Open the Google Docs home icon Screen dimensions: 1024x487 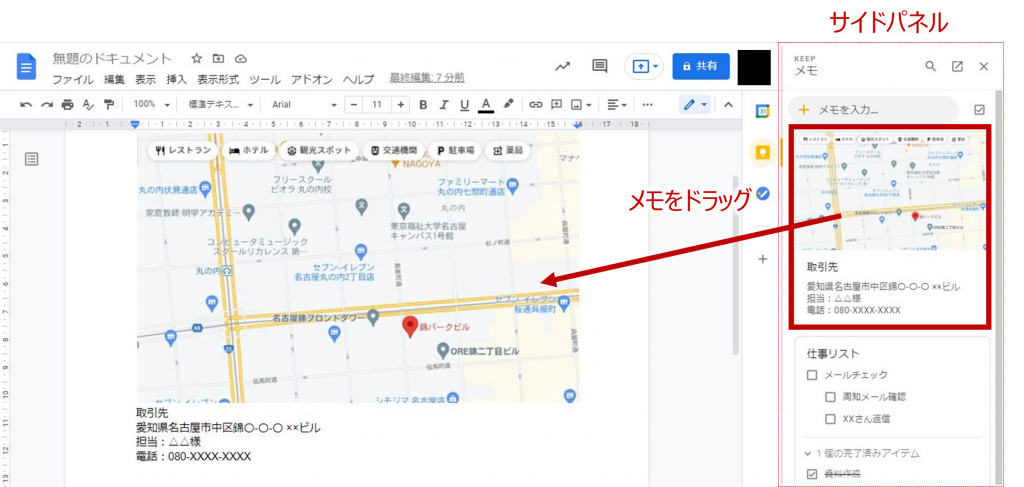[x=27, y=67]
